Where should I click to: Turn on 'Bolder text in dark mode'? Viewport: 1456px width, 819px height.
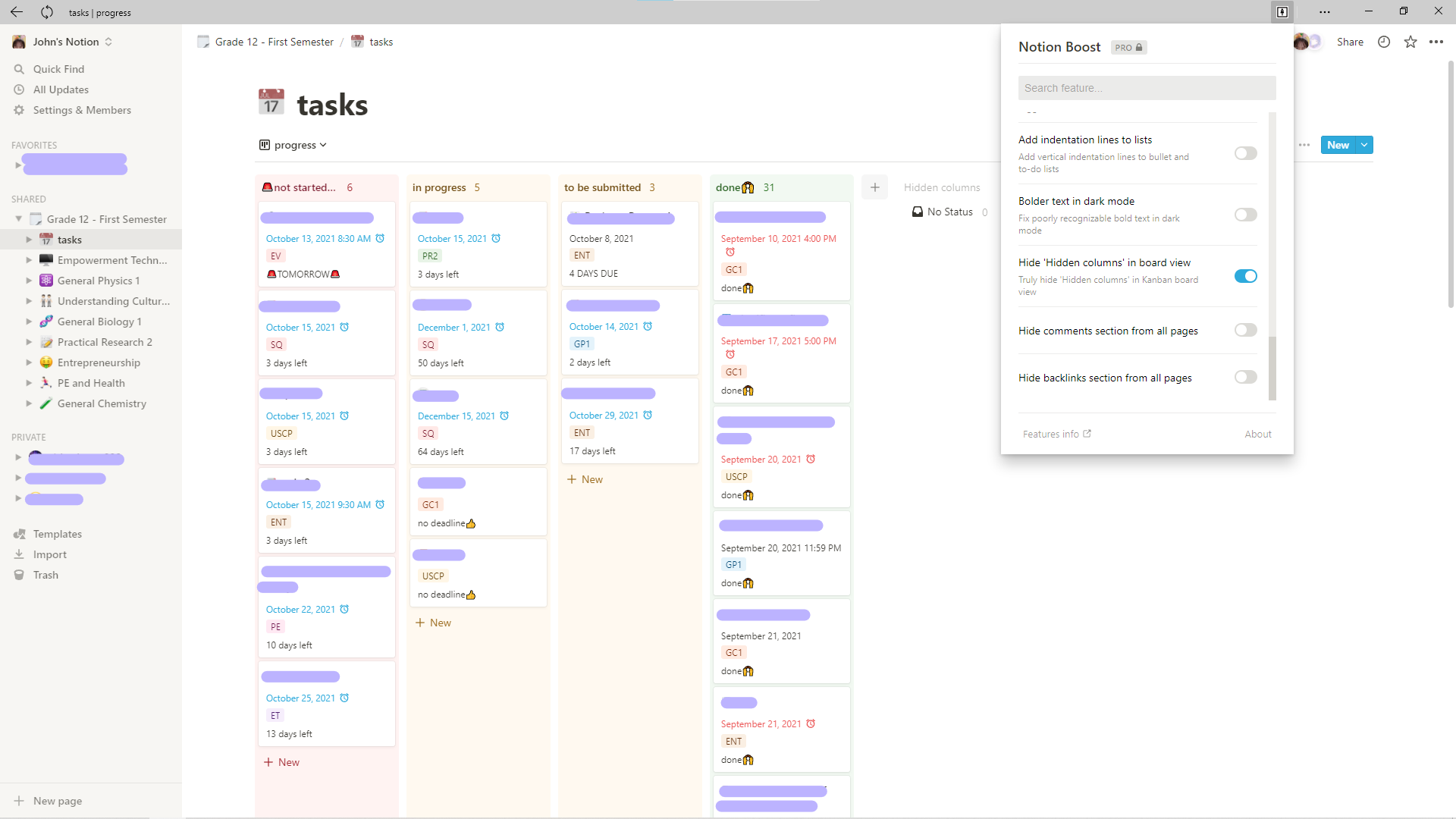(1244, 215)
